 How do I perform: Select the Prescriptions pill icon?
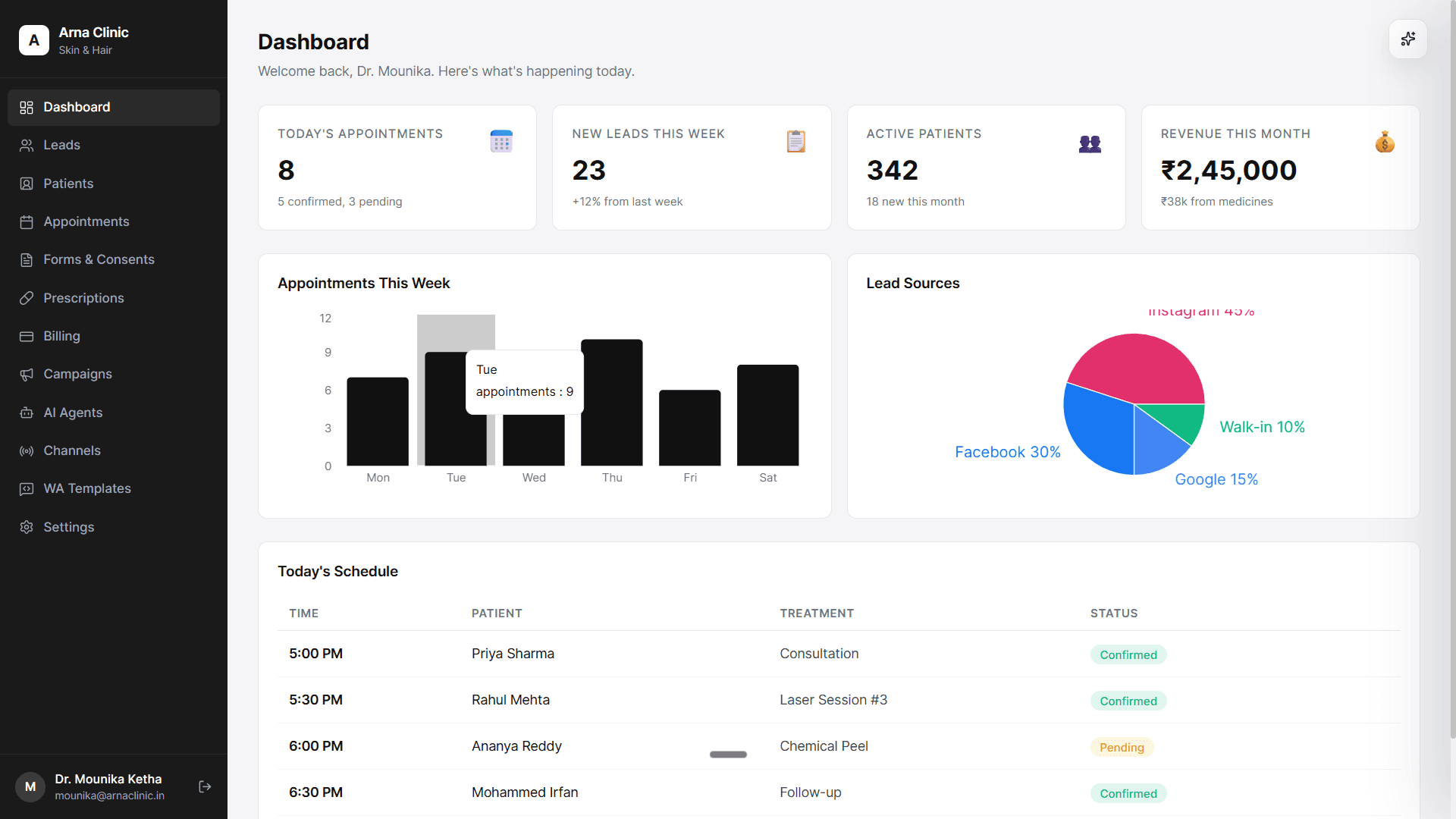27,298
